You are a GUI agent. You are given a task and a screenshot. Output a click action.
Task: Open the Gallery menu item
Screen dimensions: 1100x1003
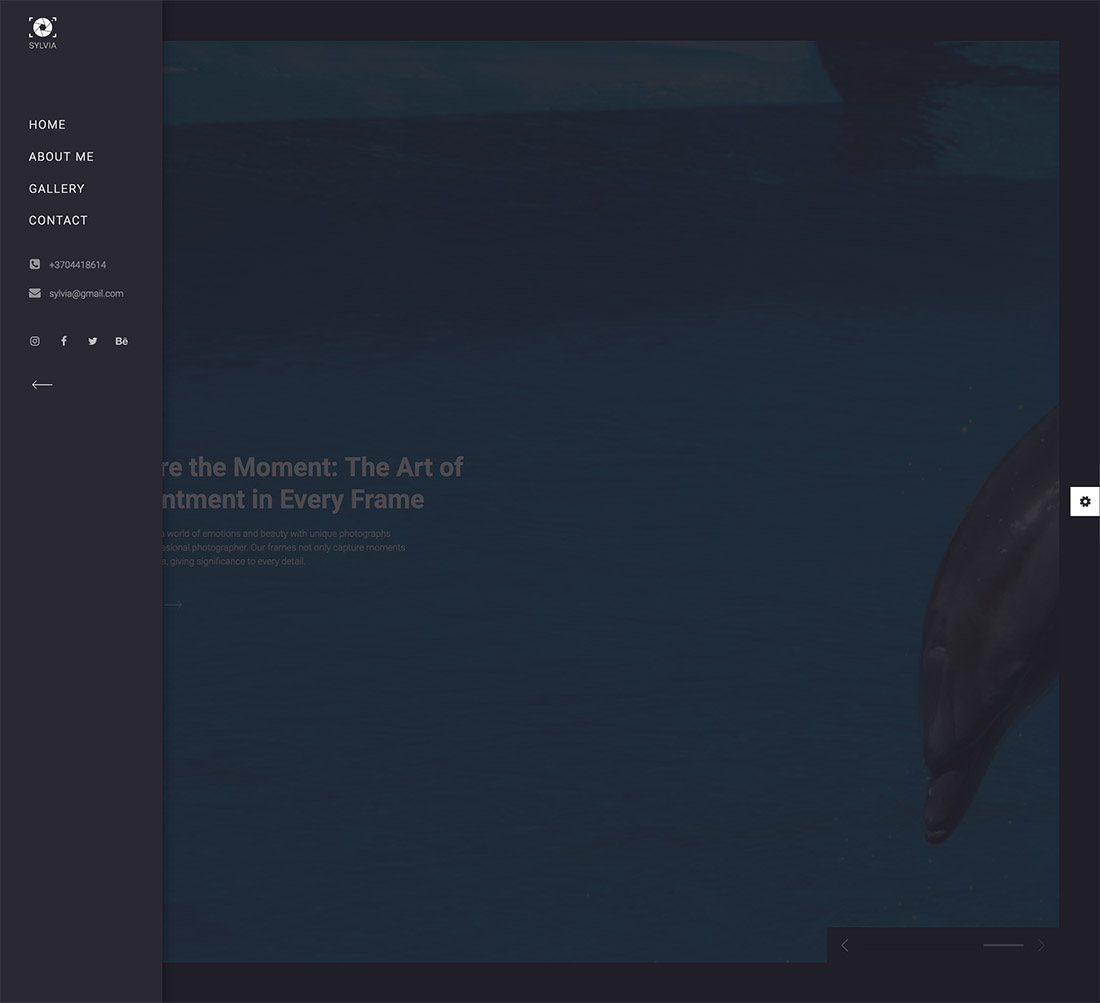pos(56,189)
